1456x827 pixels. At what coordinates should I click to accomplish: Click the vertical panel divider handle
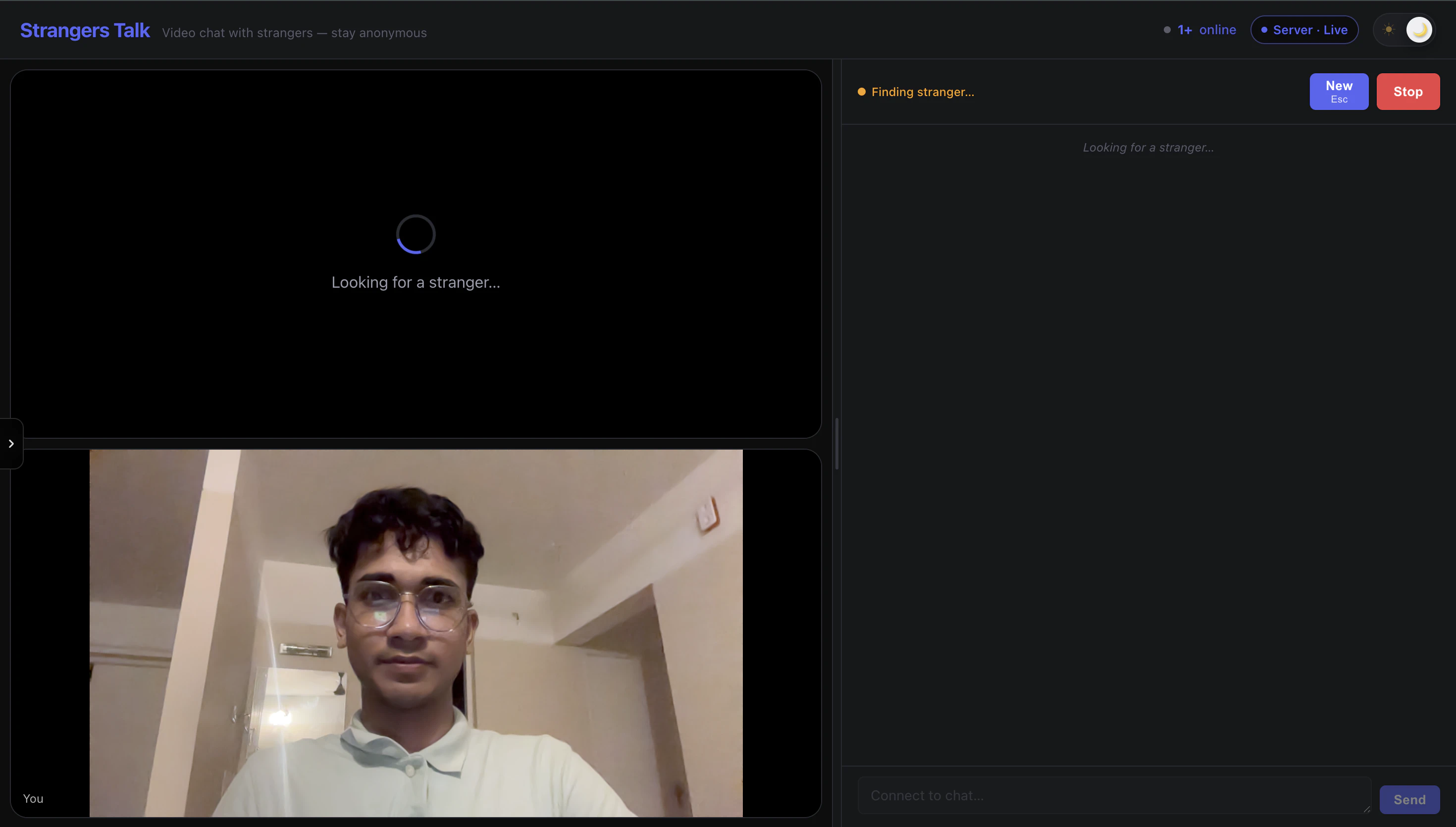(836, 444)
